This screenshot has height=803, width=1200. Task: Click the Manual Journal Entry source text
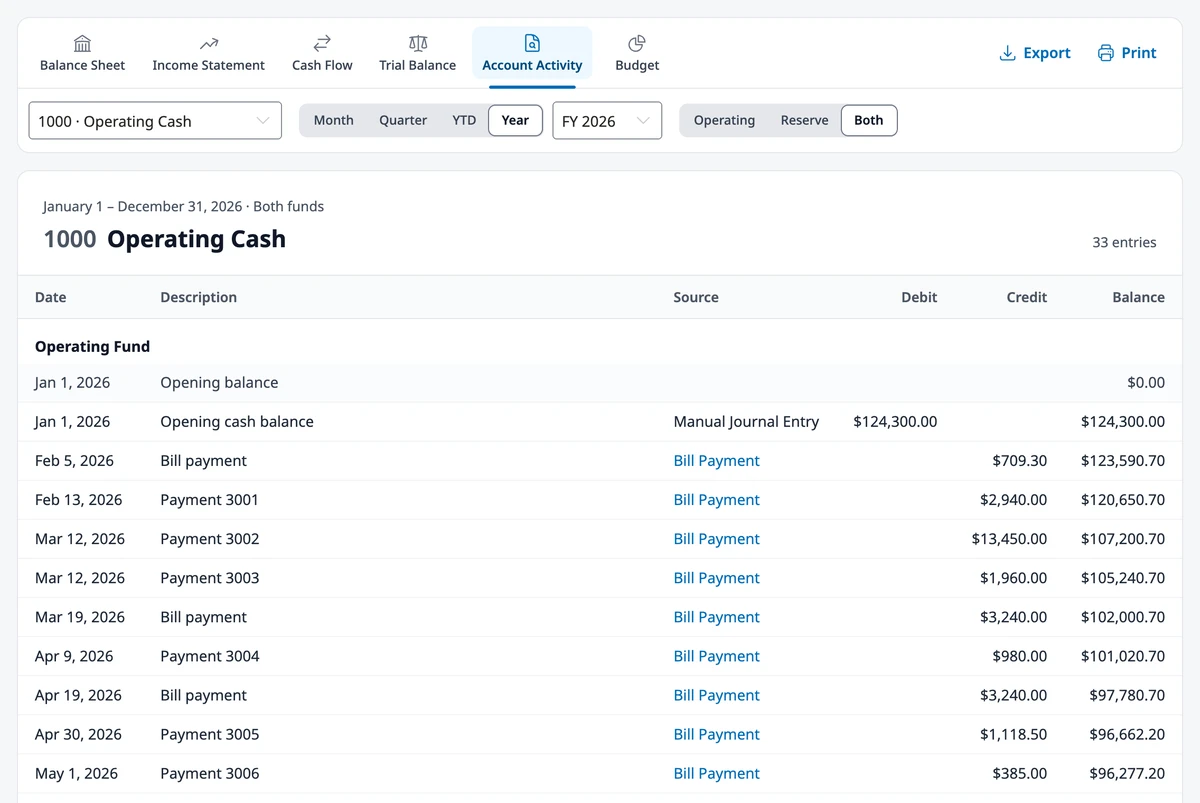[746, 422]
